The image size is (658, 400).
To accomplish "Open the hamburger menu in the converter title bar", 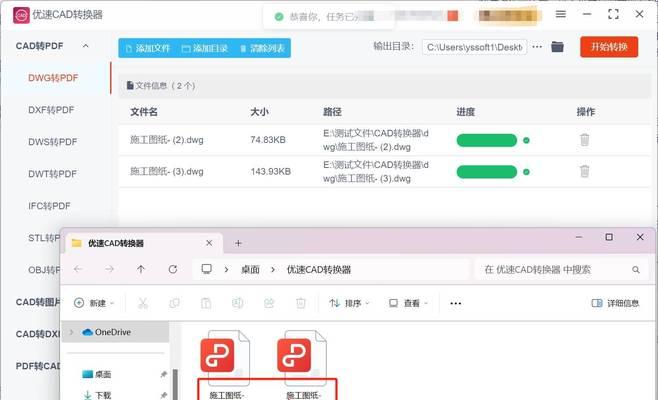I will (561, 14).
